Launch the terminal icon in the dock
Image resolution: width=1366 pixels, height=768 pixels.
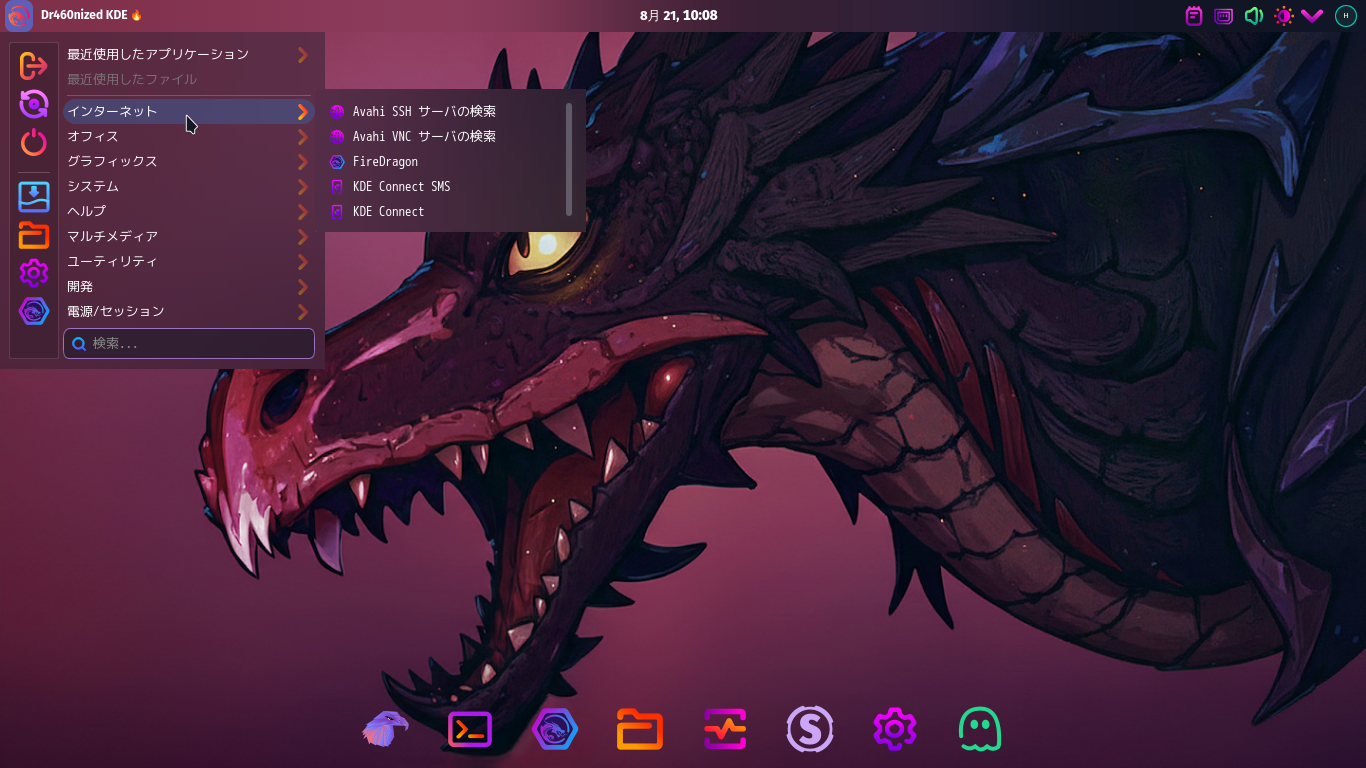click(470, 729)
